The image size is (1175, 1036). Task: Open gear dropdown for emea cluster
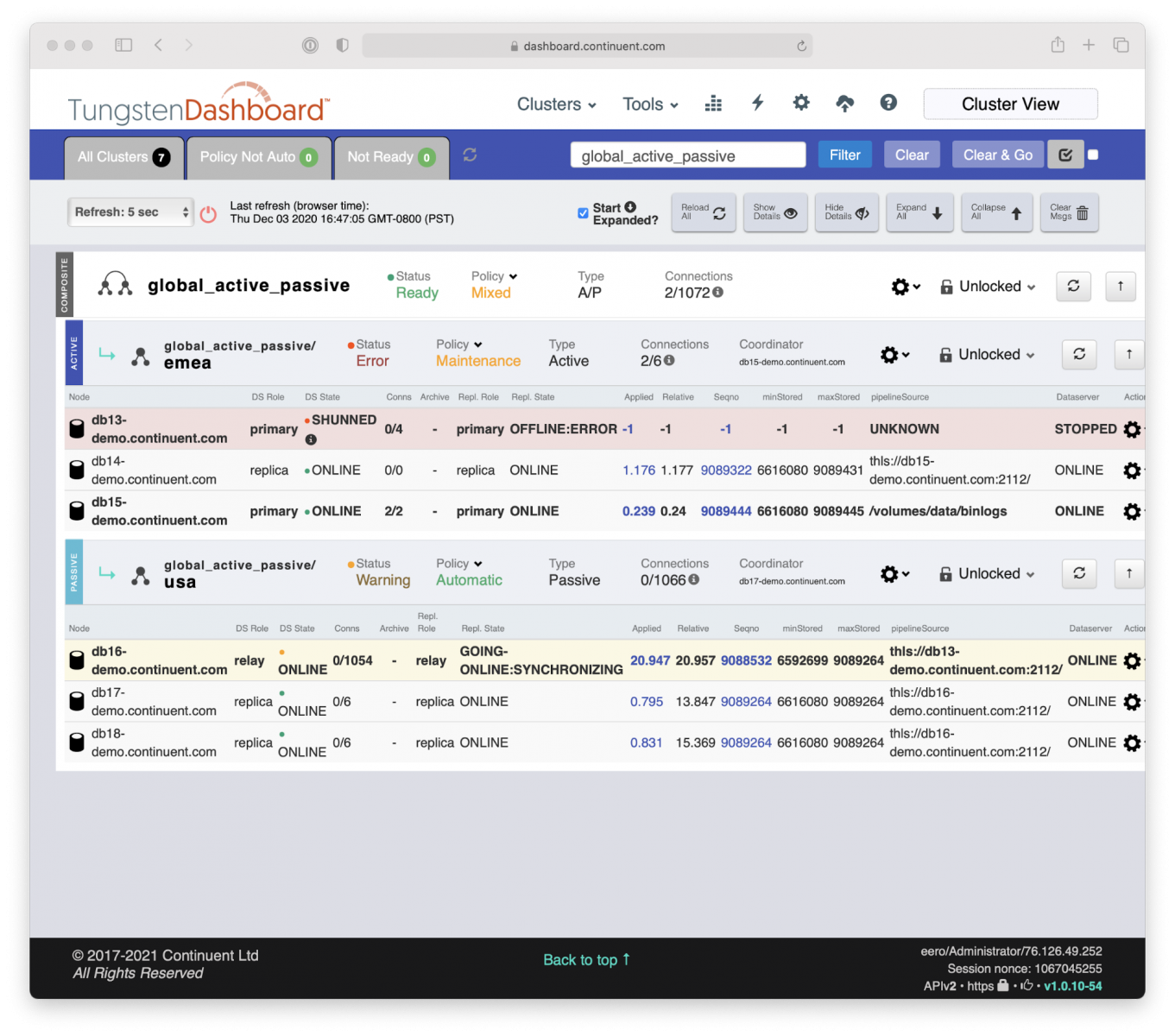click(894, 355)
